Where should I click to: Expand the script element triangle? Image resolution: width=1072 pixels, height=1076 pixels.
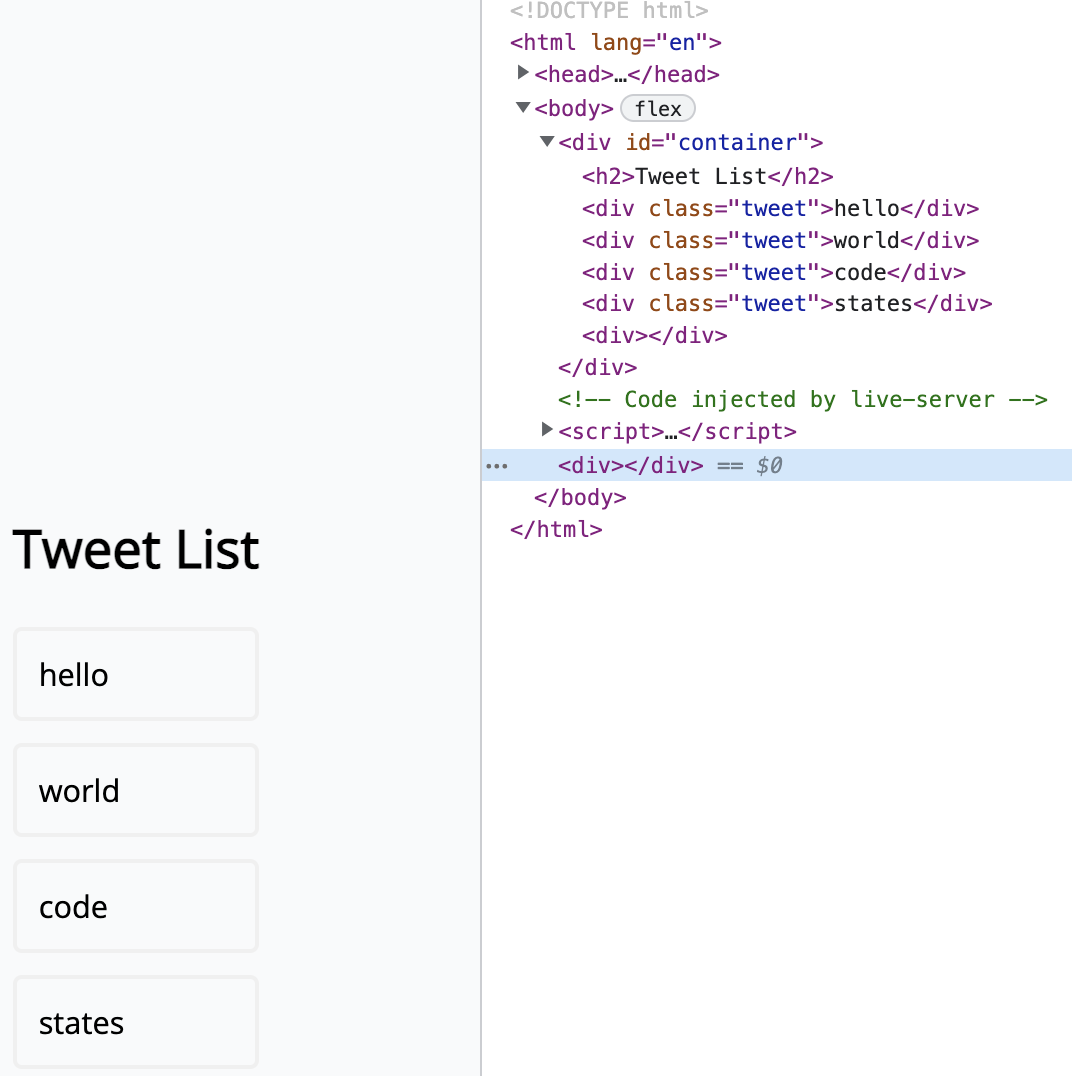(x=546, y=429)
